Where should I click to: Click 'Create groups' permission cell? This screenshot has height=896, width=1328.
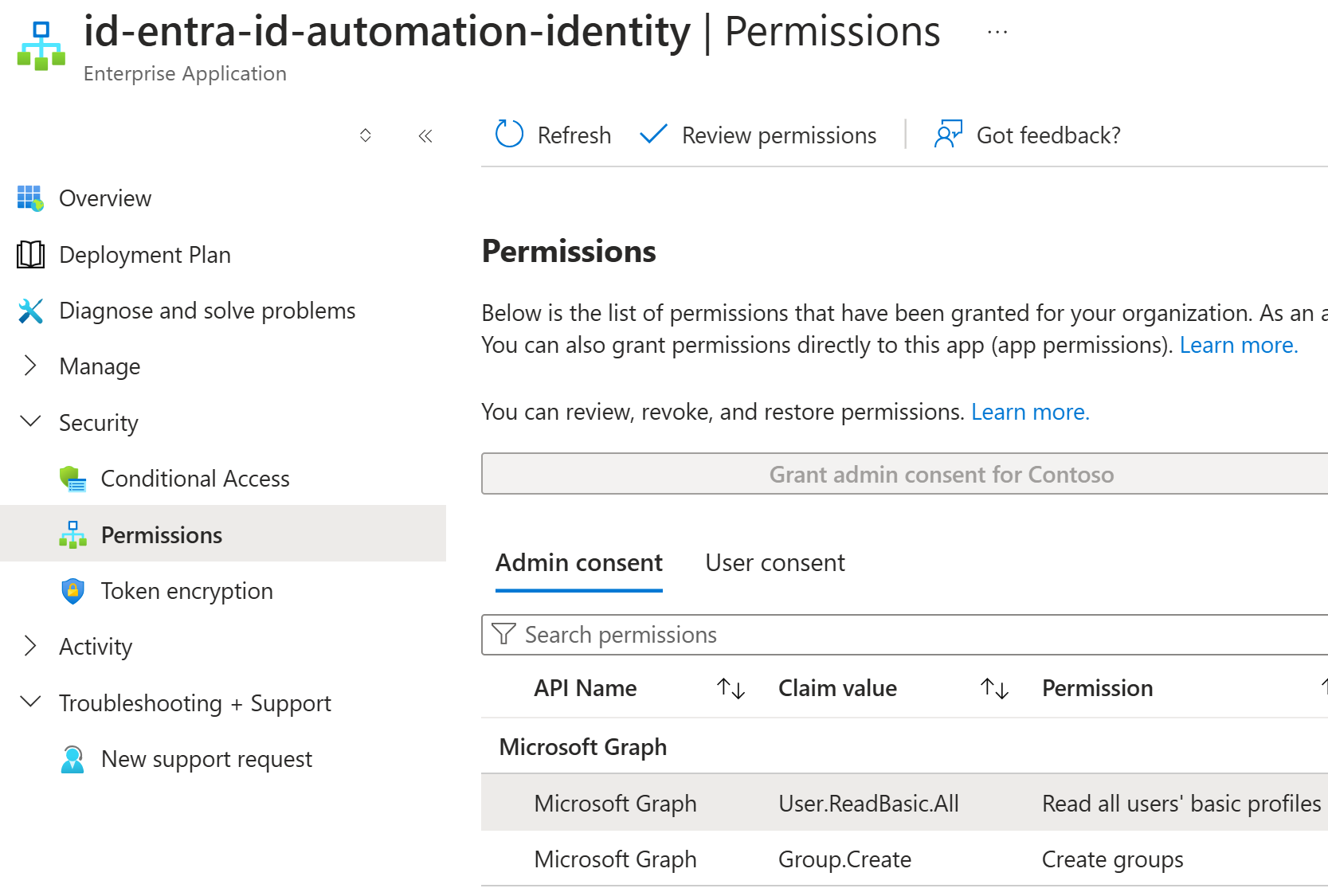point(1112,859)
